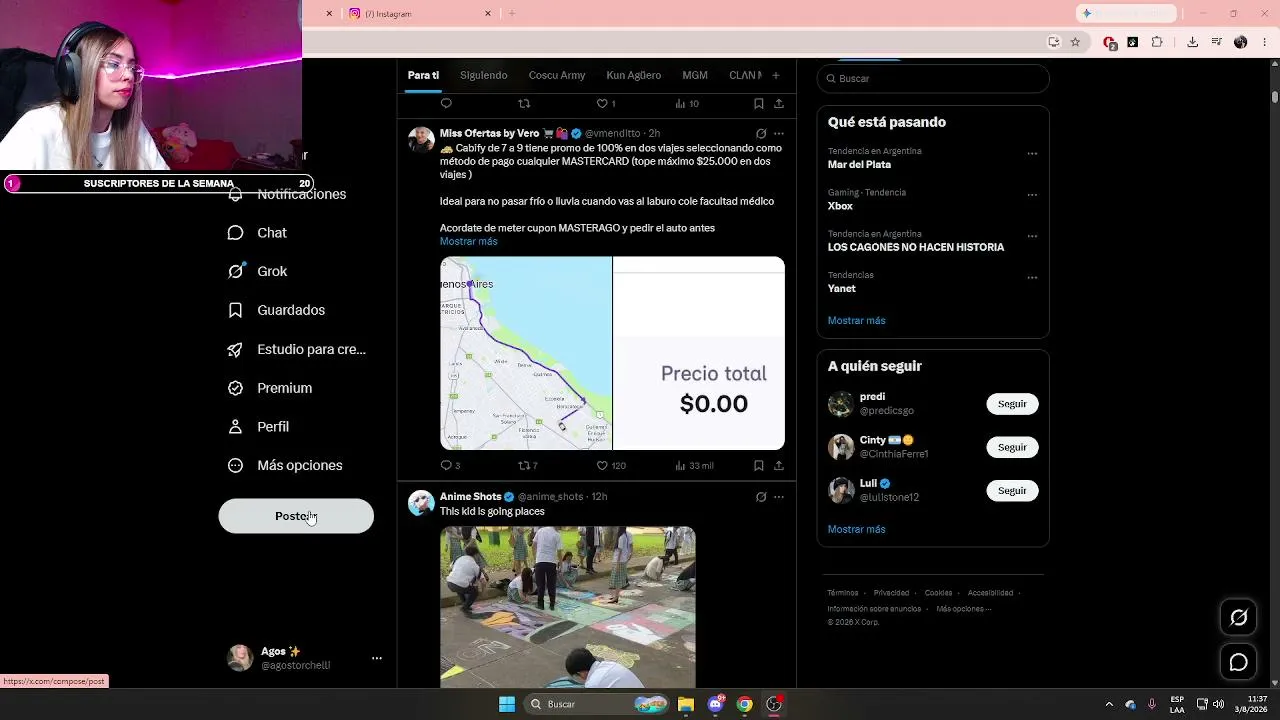Open the Cabify map image in the post

526,353
